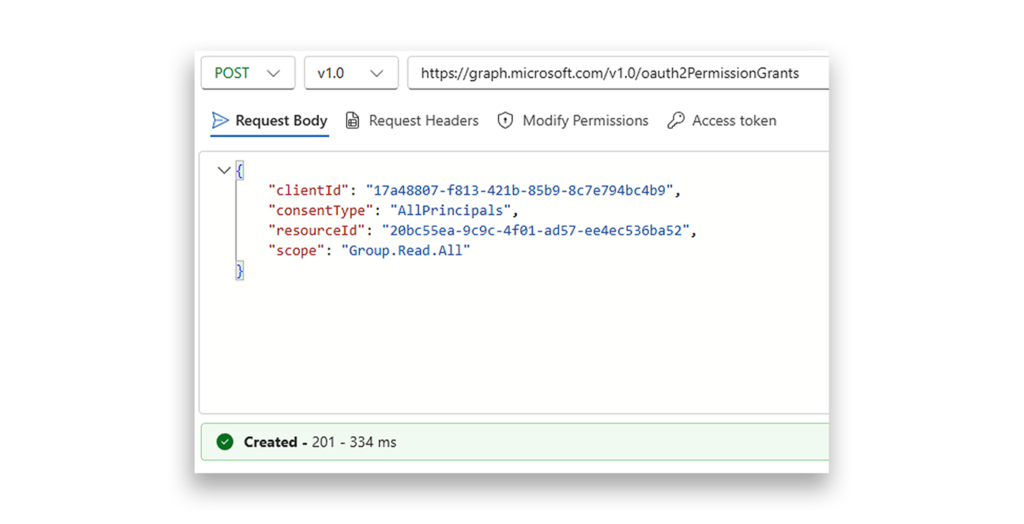Switch to the Request Headers tab
Viewport: 1024px width, 524px height.
[x=412, y=121]
